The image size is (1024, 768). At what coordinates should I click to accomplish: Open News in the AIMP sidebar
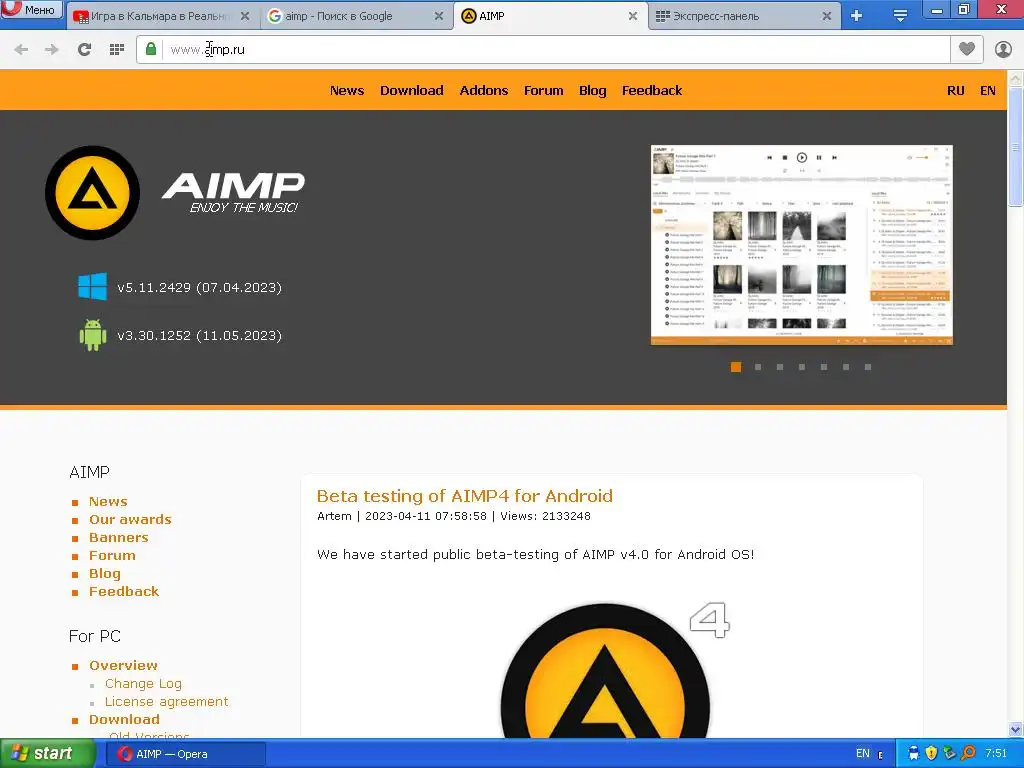[108, 502]
